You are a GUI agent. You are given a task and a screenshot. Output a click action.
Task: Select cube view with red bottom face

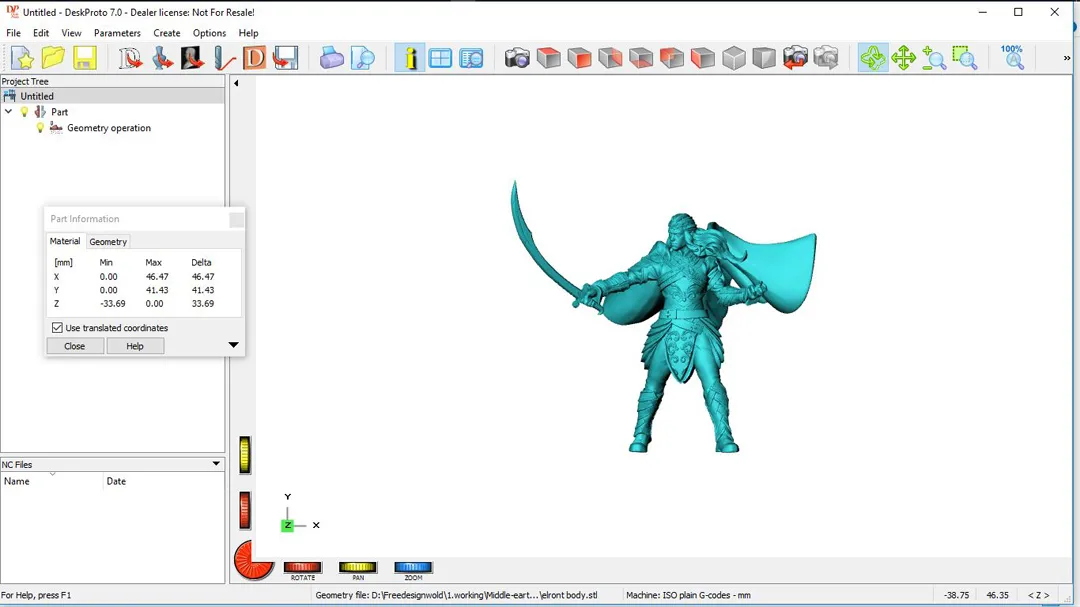[x=641, y=58]
